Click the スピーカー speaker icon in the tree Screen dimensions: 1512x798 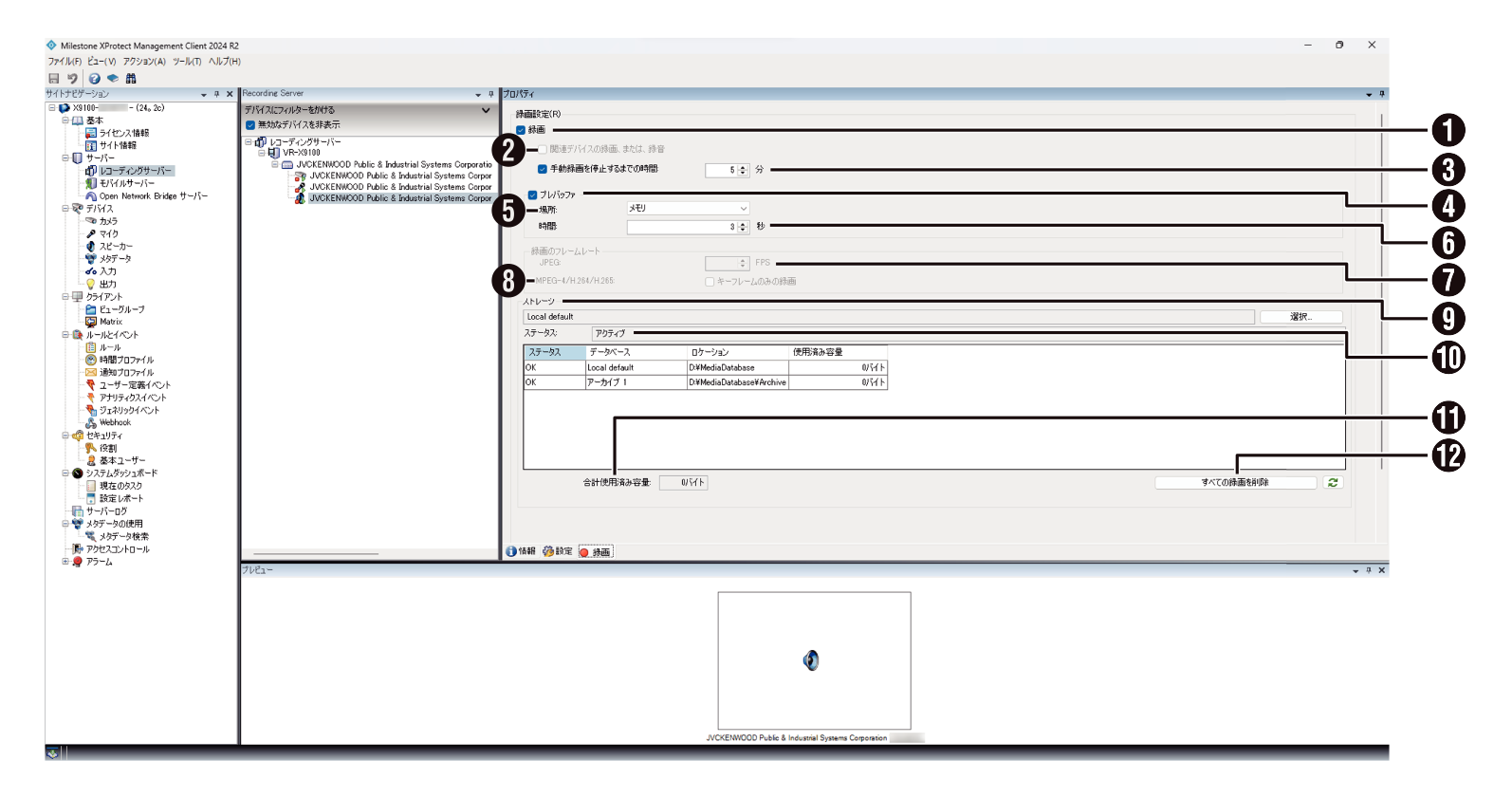(x=91, y=246)
